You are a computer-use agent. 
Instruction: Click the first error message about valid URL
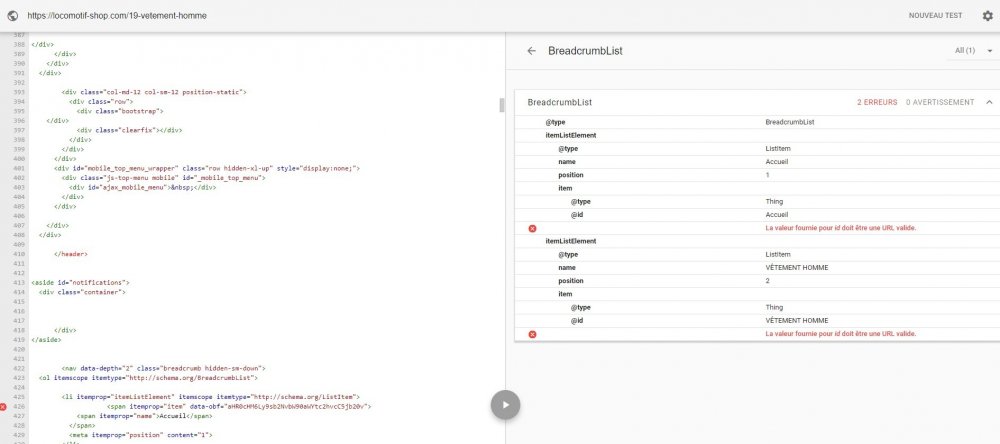(841, 228)
